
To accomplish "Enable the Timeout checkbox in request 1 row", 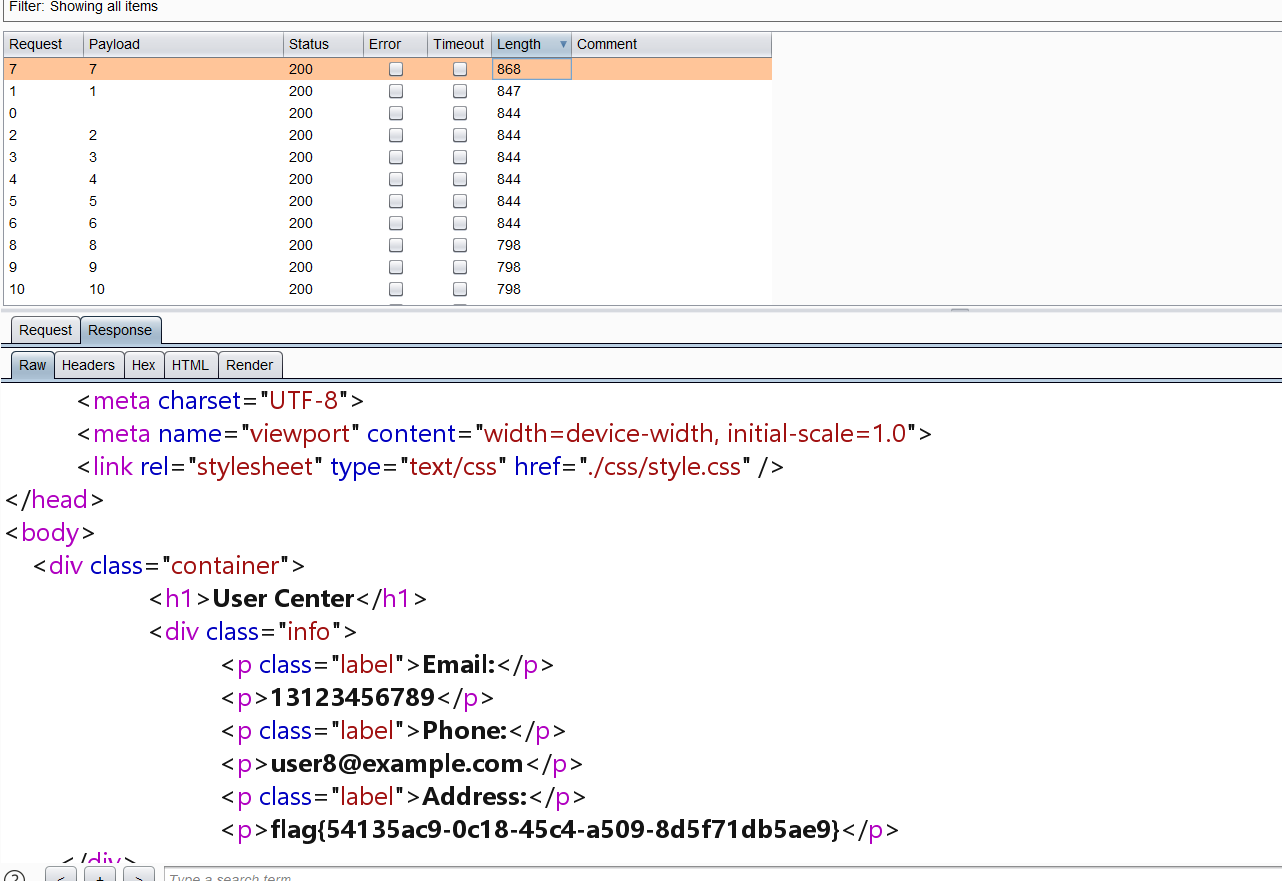I will click(460, 91).
